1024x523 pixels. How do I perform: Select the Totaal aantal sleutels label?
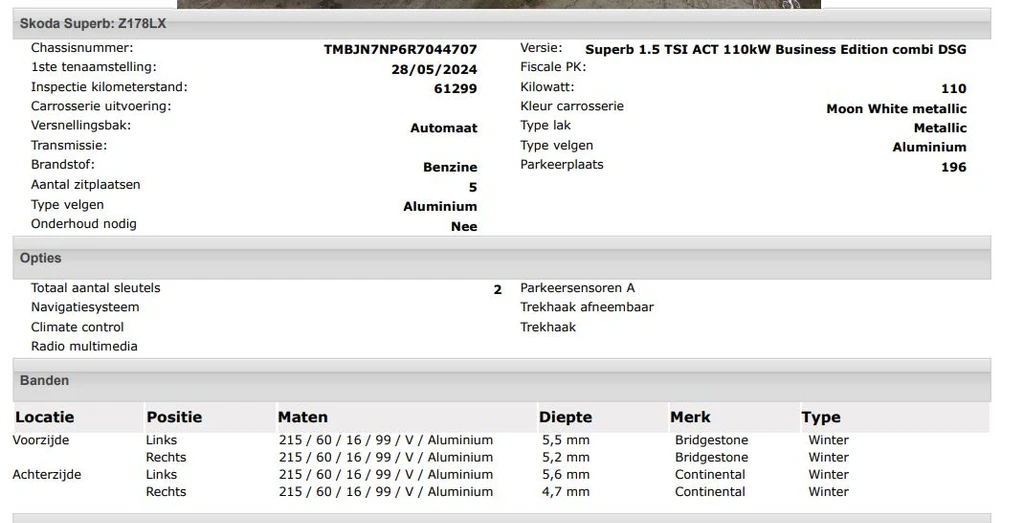click(95, 288)
